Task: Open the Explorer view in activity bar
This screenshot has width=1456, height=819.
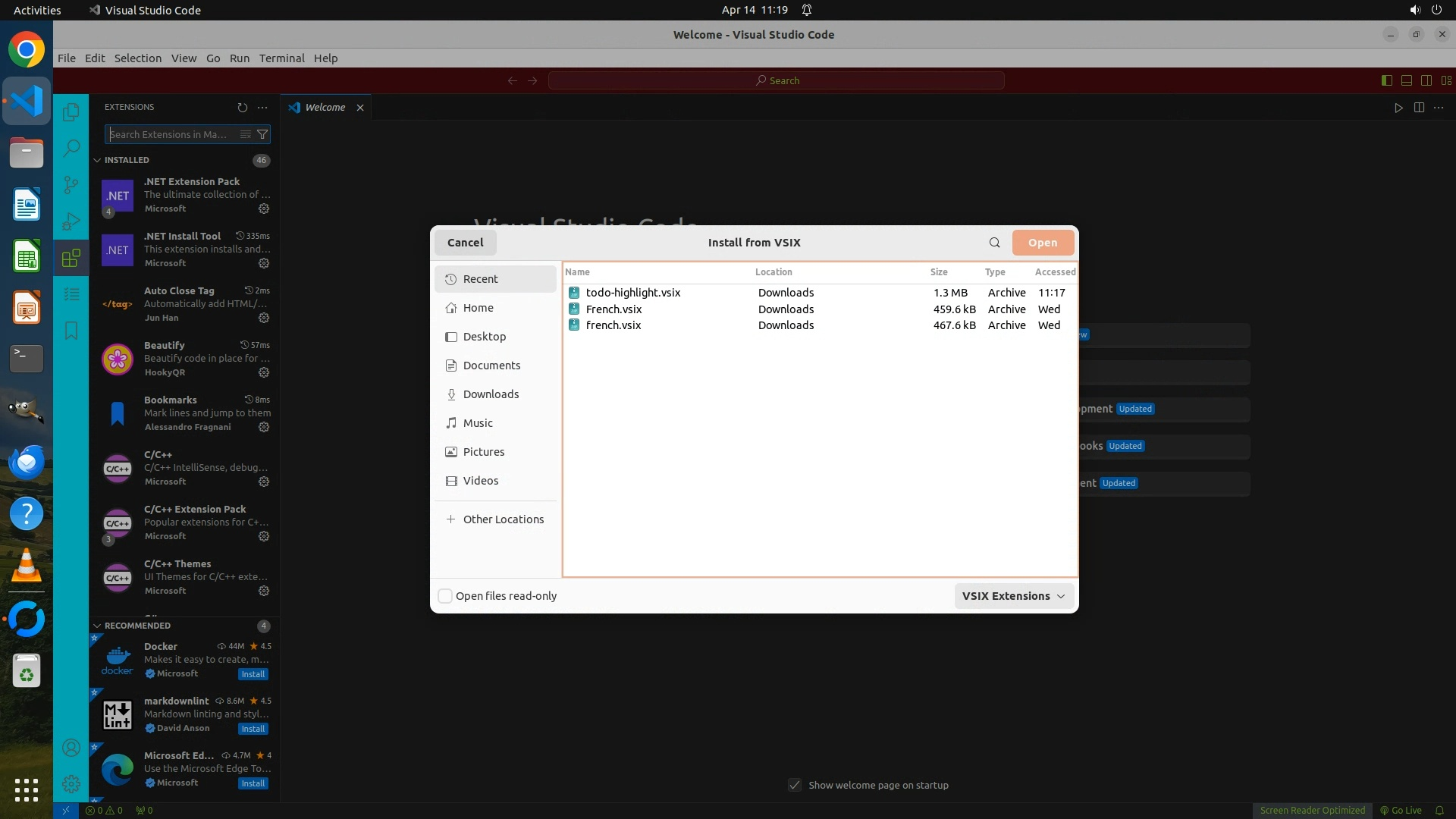Action: pyautogui.click(x=71, y=112)
